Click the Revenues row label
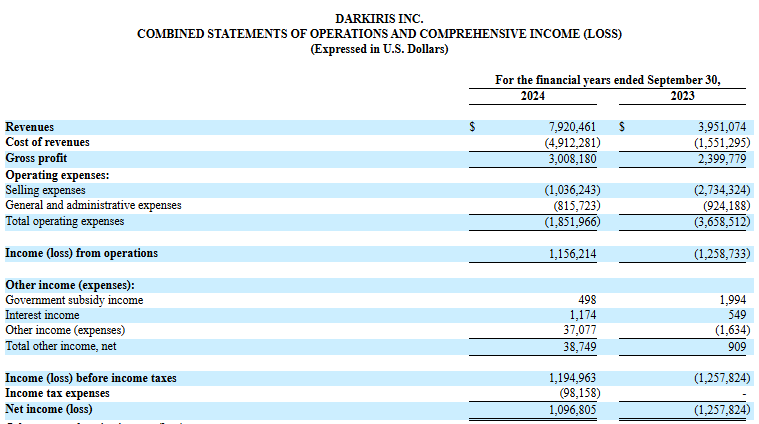The height and width of the screenshot is (424, 759). click(x=30, y=127)
